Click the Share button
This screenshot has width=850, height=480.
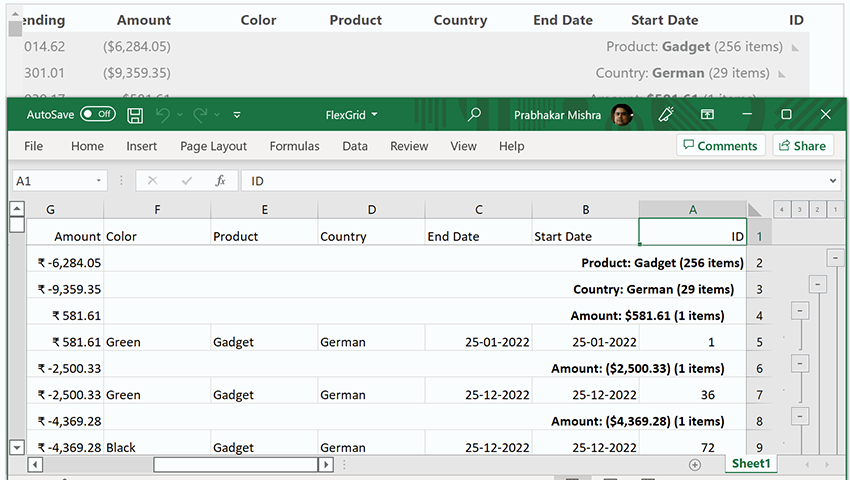pyautogui.click(x=801, y=146)
